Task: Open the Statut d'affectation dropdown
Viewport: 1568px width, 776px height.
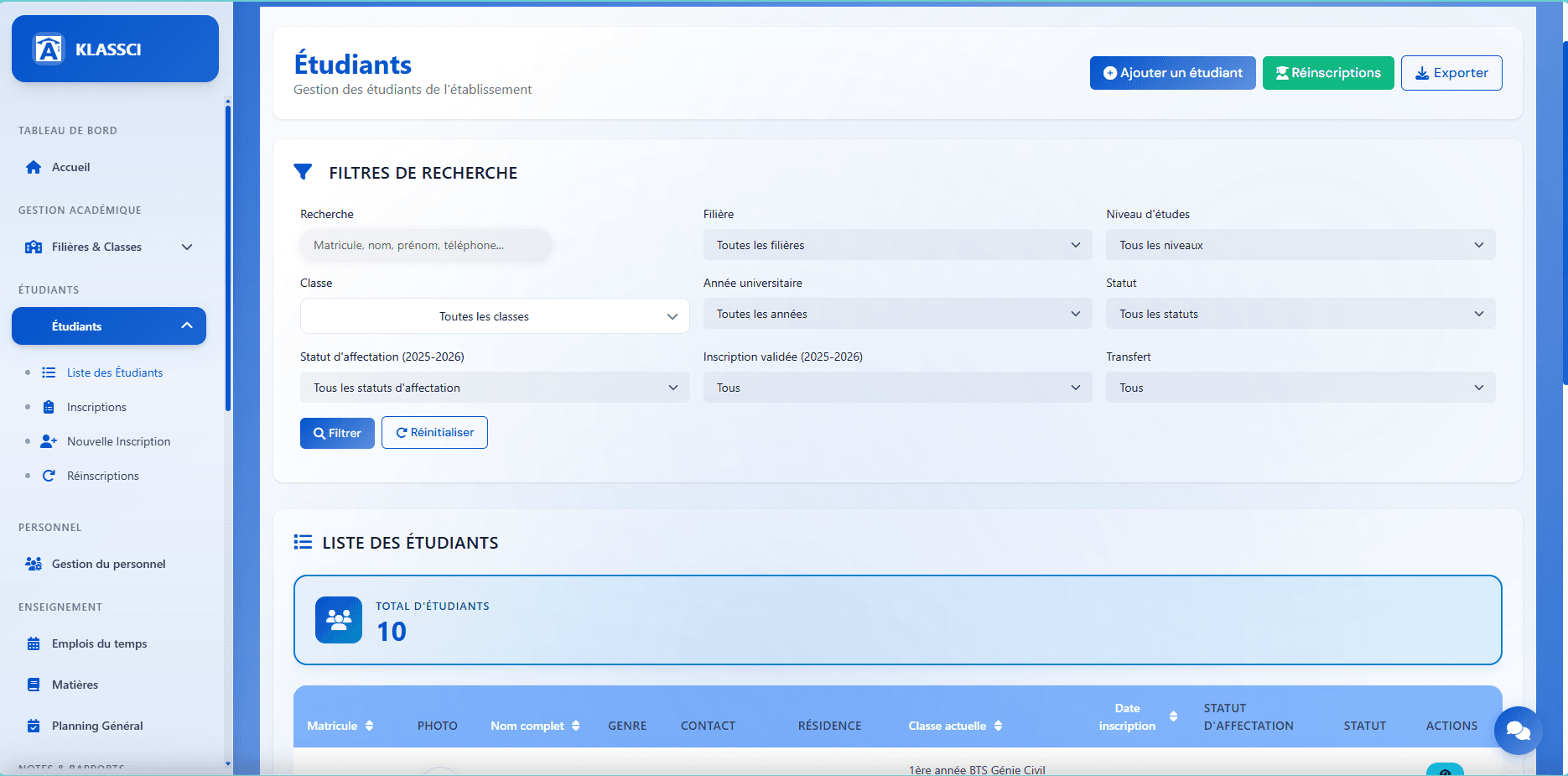Action: [x=494, y=387]
